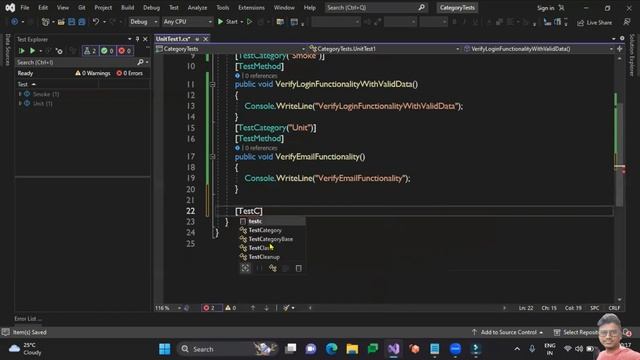The height and width of the screenshot is (360, 640).
Task: Click the Start debugging button
Action: 228,22
